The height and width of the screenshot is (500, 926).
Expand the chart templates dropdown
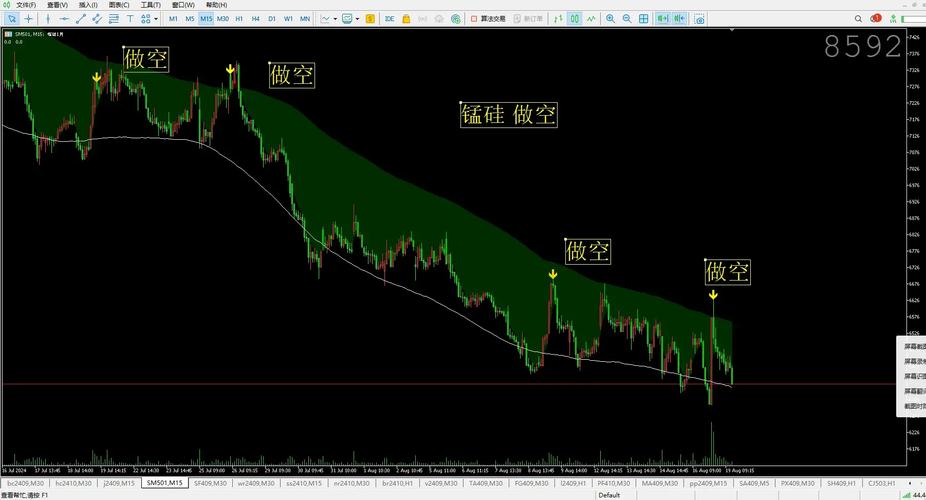tap(357, 18)
